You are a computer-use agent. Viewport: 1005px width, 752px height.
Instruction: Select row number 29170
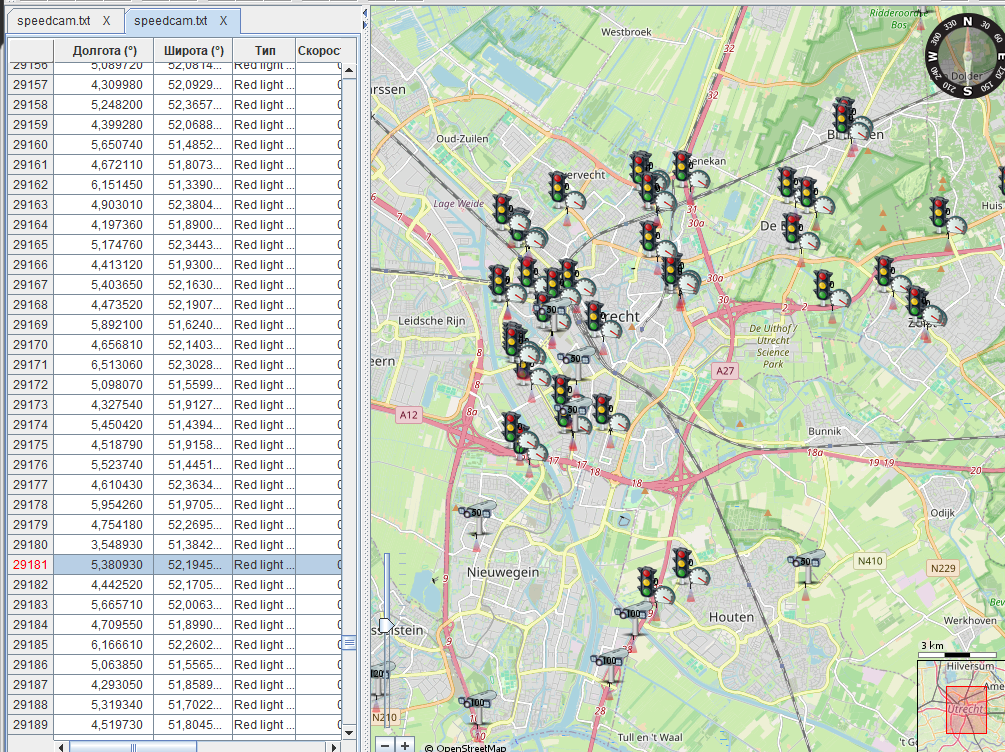[30, 345]
